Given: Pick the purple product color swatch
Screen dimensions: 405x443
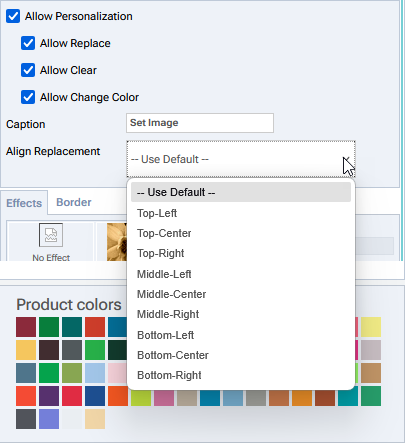Looking at the screenshot, I should pos(49,396).
